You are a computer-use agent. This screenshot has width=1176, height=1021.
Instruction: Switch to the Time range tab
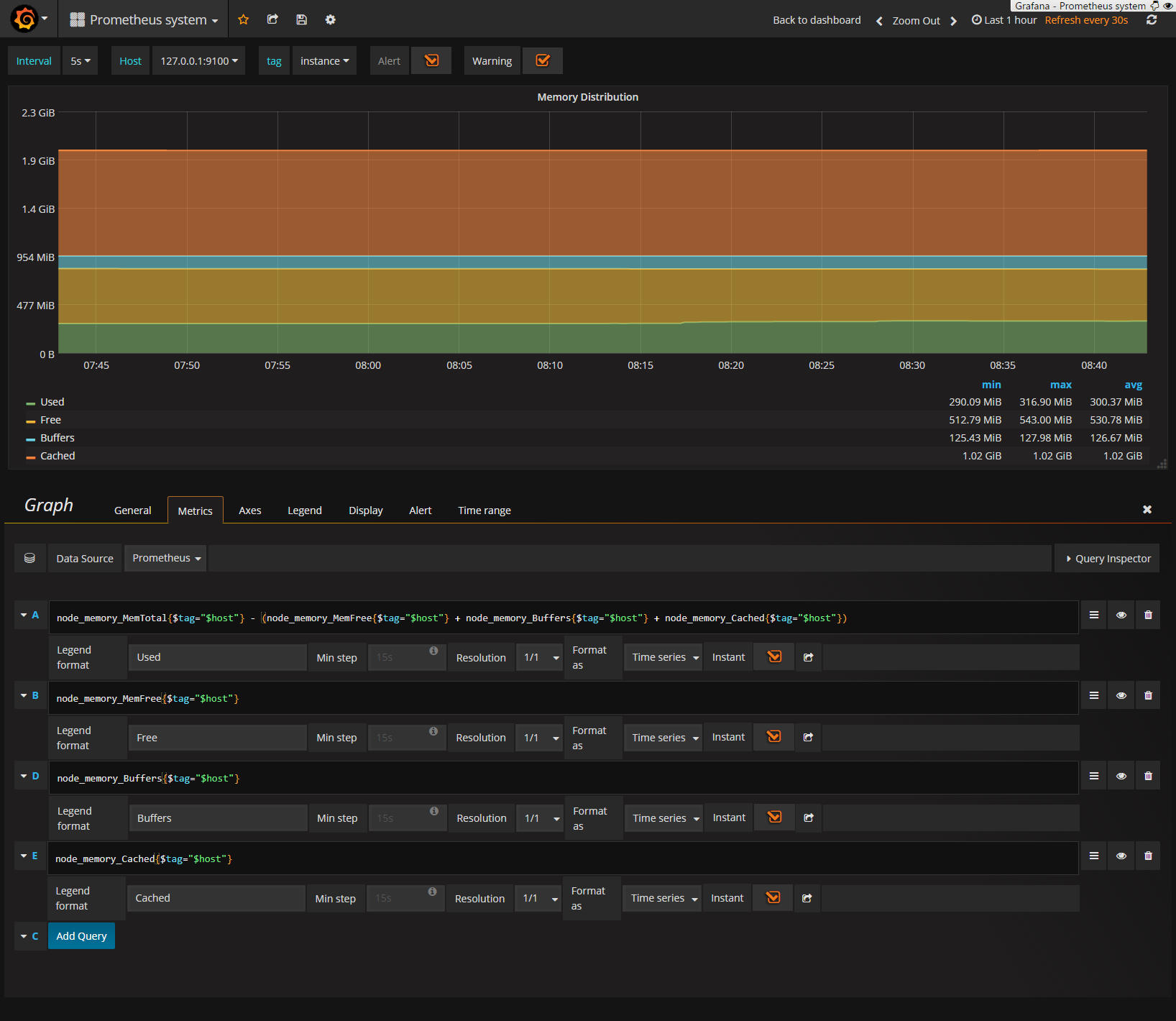coord(484,511)
